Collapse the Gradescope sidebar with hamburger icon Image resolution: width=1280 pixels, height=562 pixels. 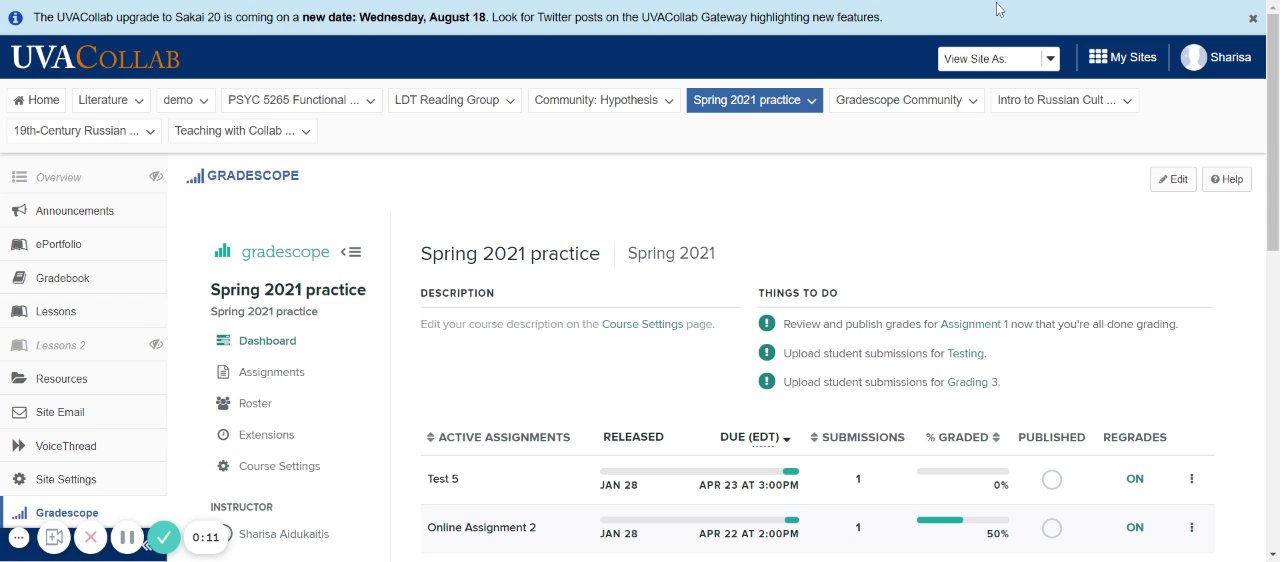click(x=351, y=252)
